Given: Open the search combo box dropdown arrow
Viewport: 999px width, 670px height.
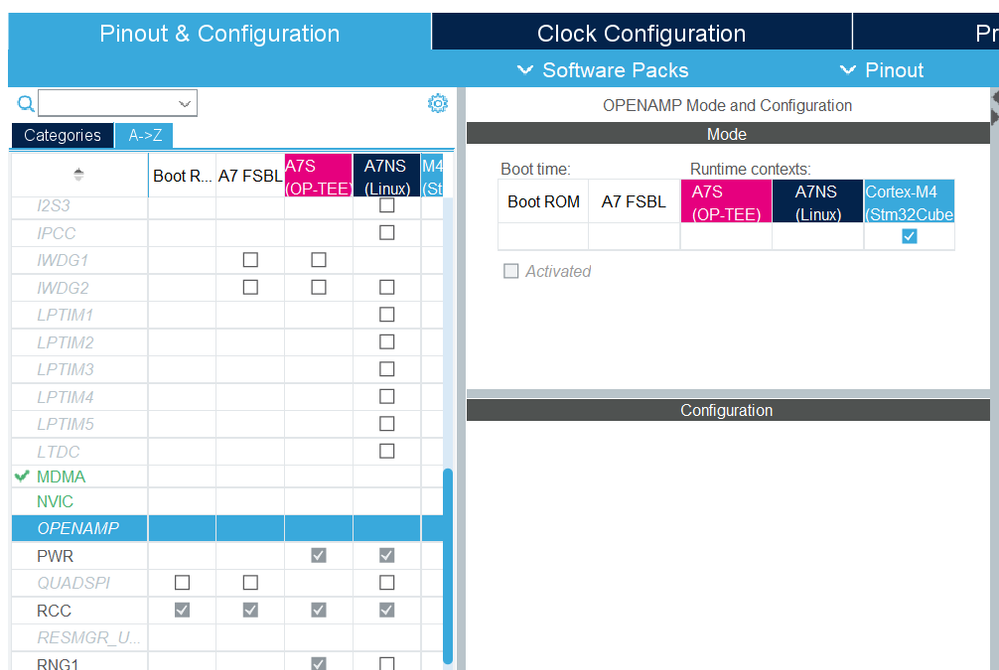Looking at the screenshot, I should [185, 103].
